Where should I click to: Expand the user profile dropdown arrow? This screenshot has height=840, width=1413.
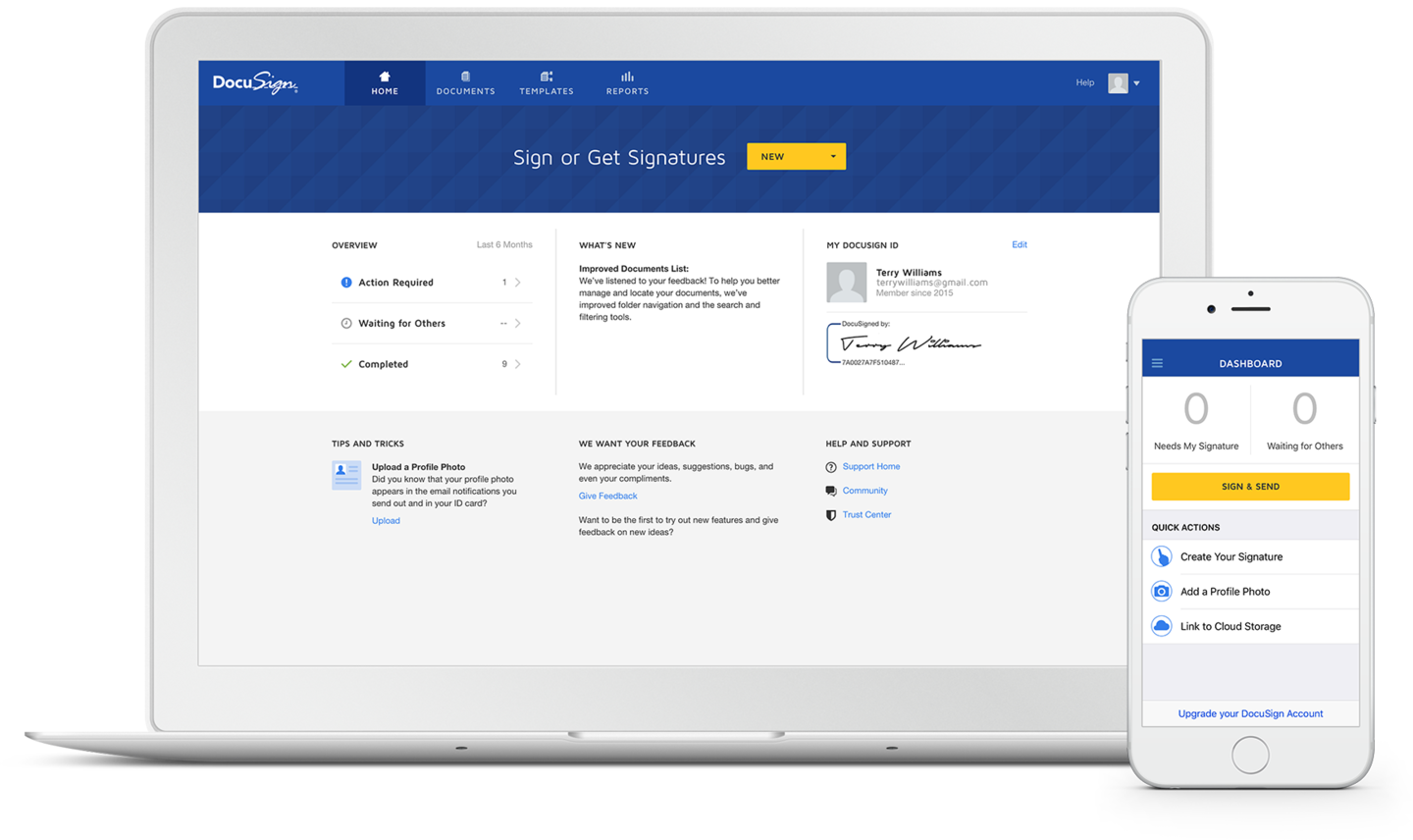click(1138, 82)
